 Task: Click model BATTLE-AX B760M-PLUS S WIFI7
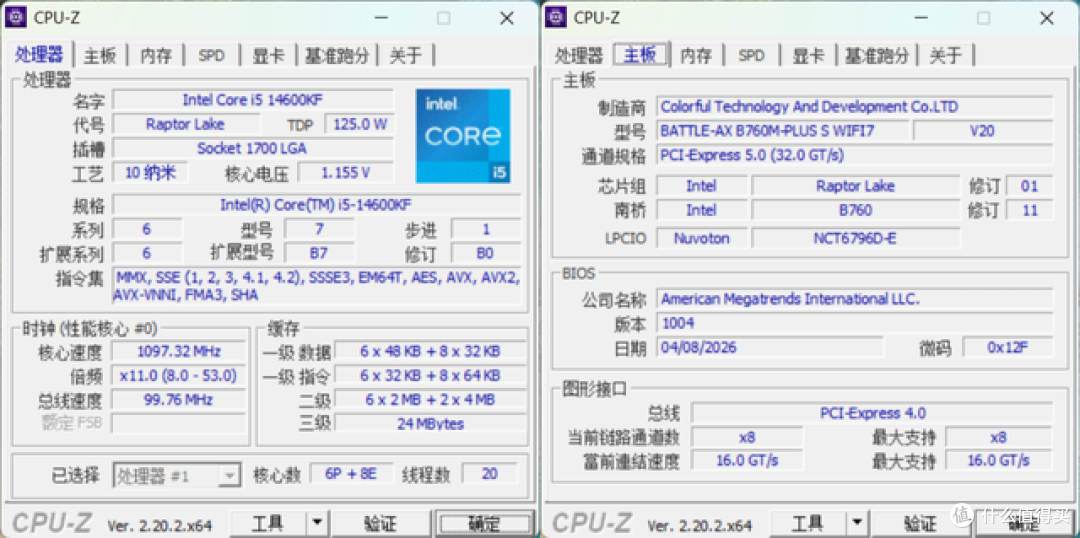(782, 130)
